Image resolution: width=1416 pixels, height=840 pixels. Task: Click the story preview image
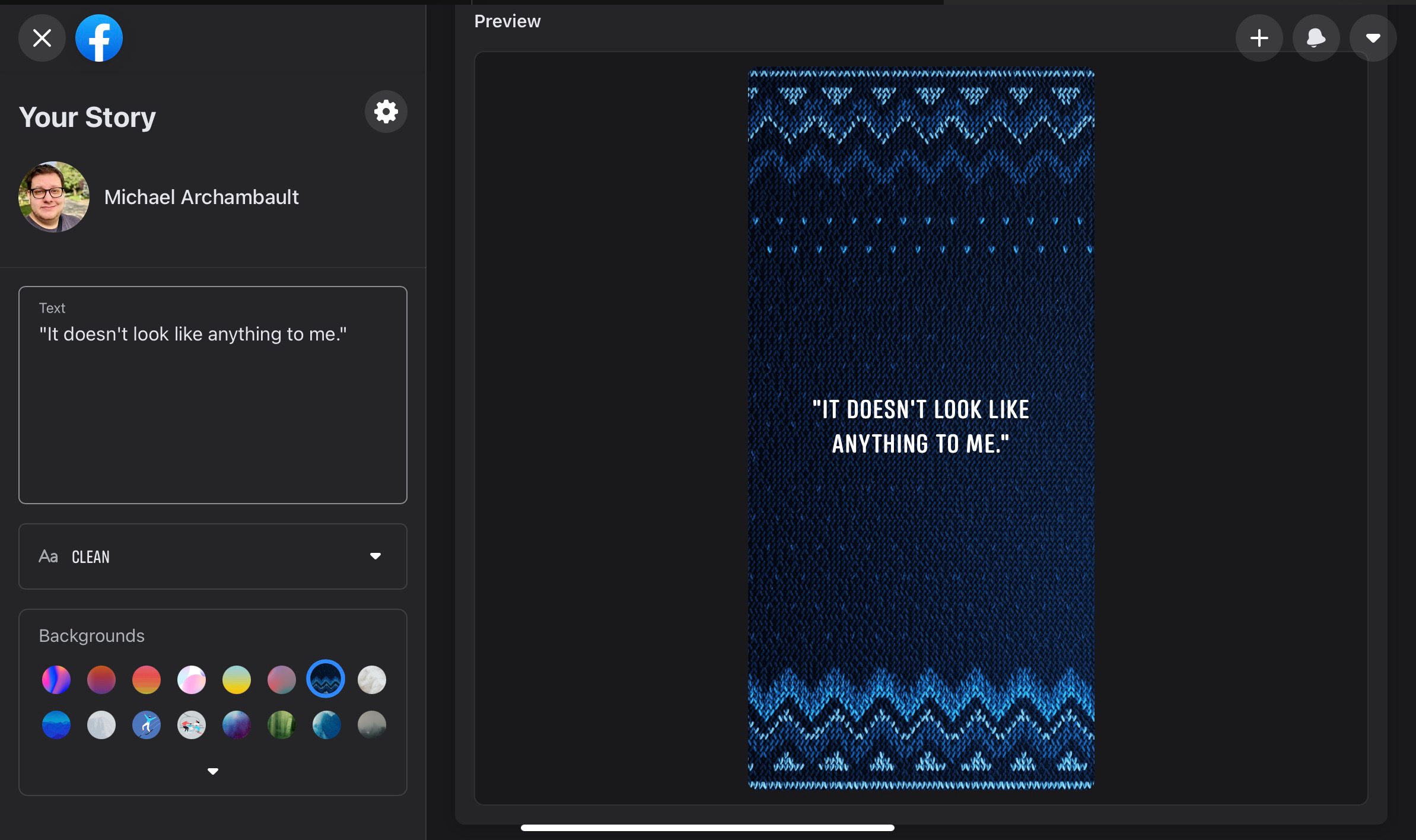point(921,429)
